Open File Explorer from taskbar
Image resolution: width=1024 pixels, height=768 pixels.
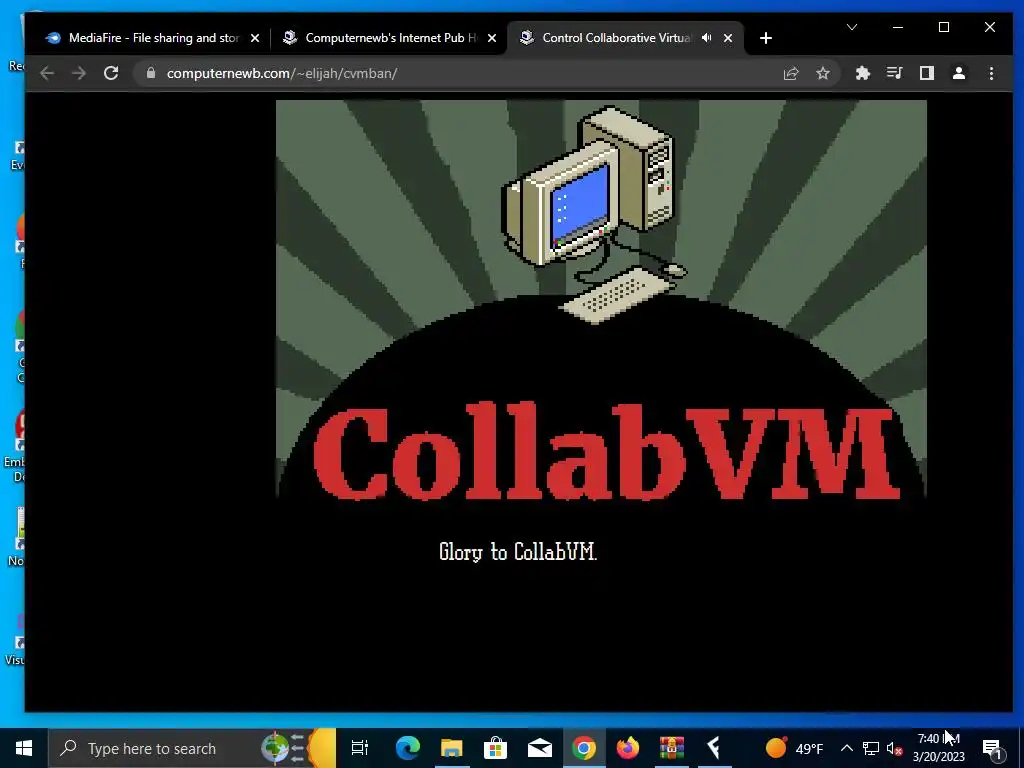pos(451,748)
